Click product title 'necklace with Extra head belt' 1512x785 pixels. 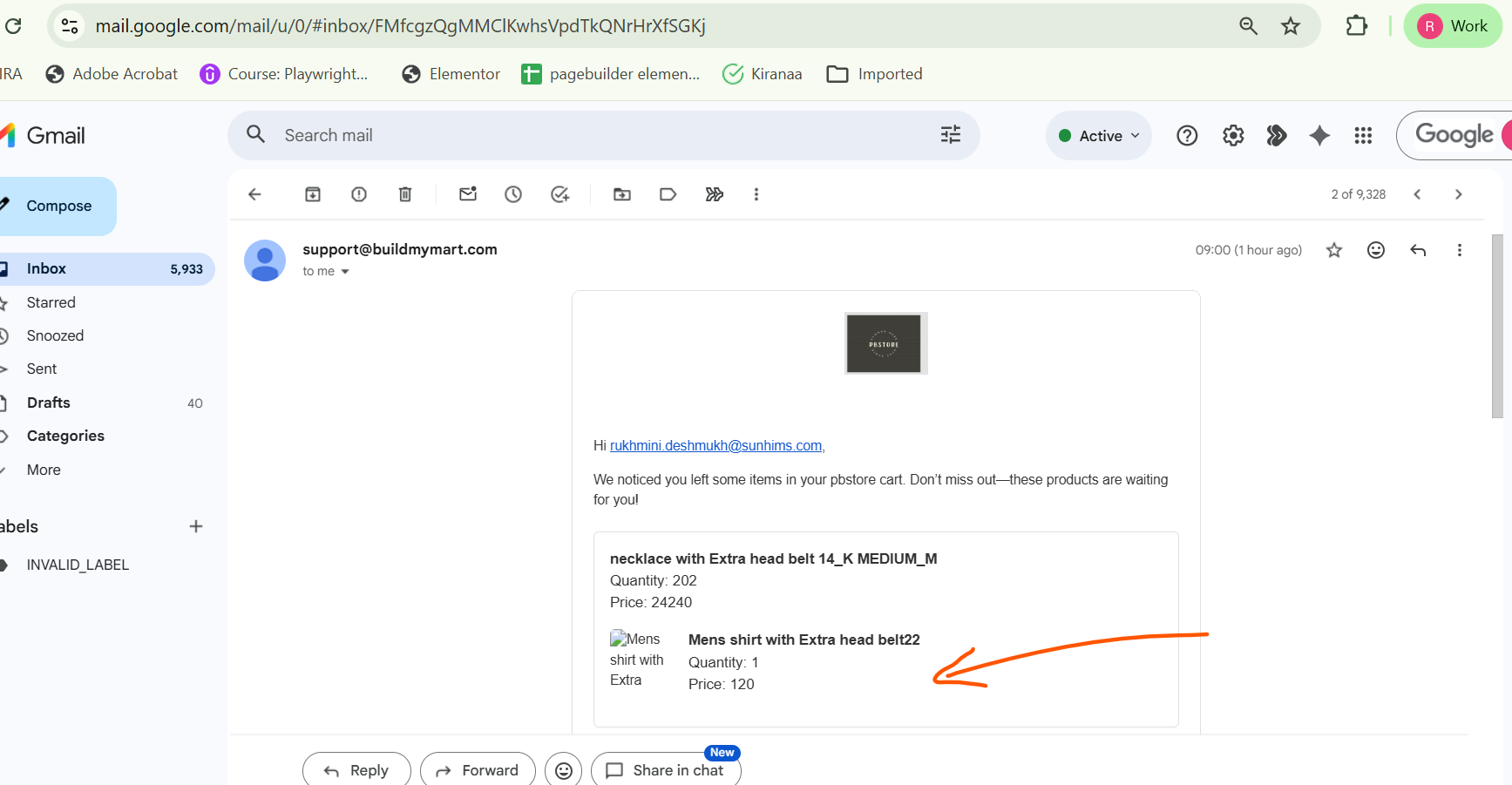[774, 558]
